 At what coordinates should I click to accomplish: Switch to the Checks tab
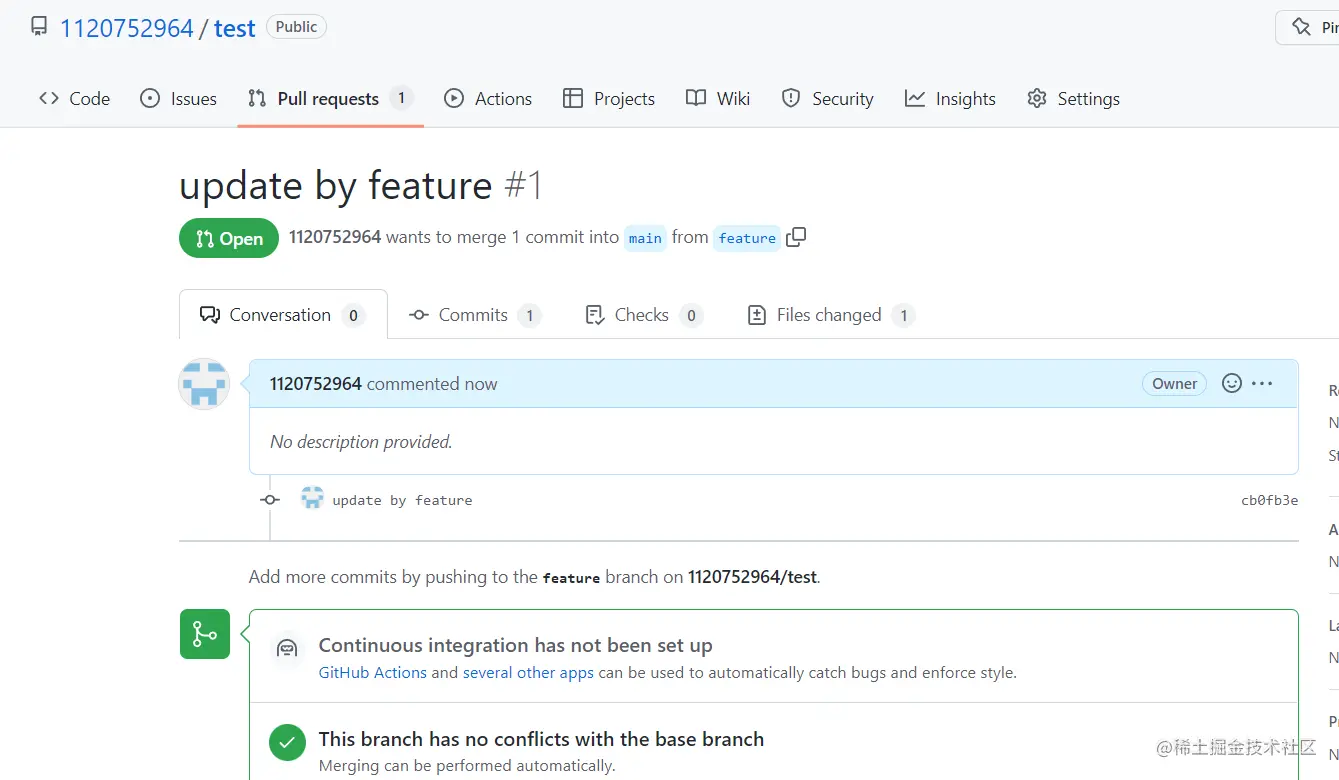coord(643,315)
